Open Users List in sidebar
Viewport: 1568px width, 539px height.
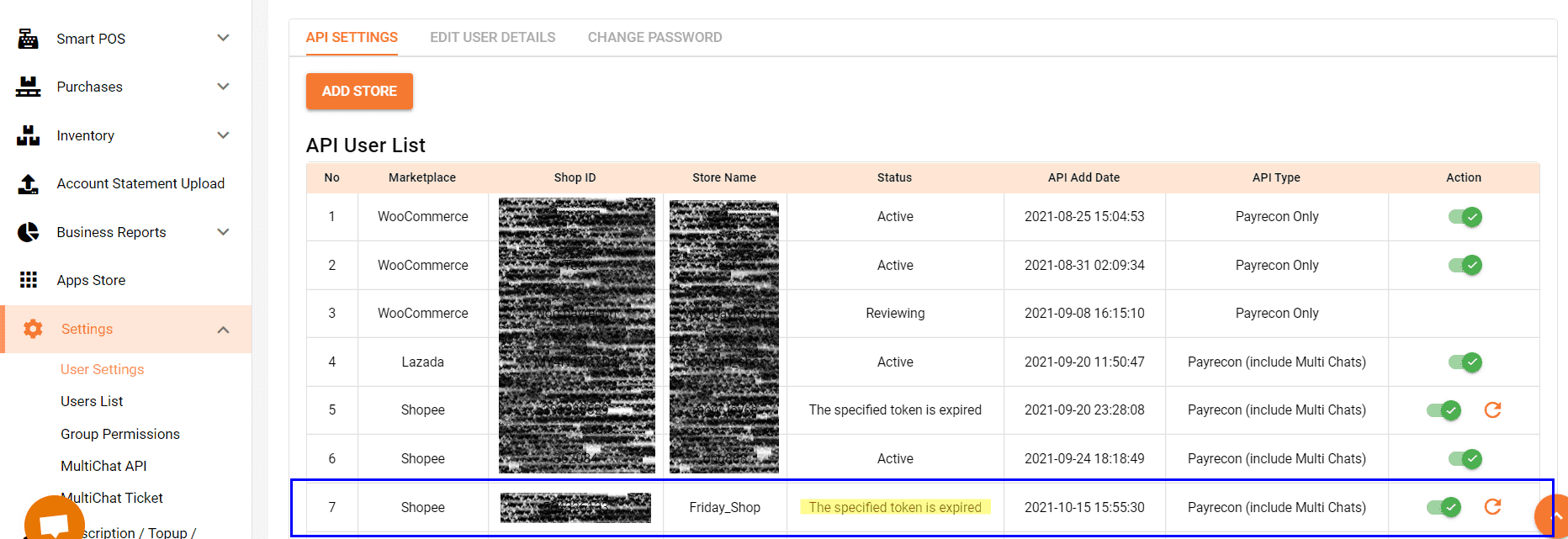pyautogui.click(x=92, y=401)
